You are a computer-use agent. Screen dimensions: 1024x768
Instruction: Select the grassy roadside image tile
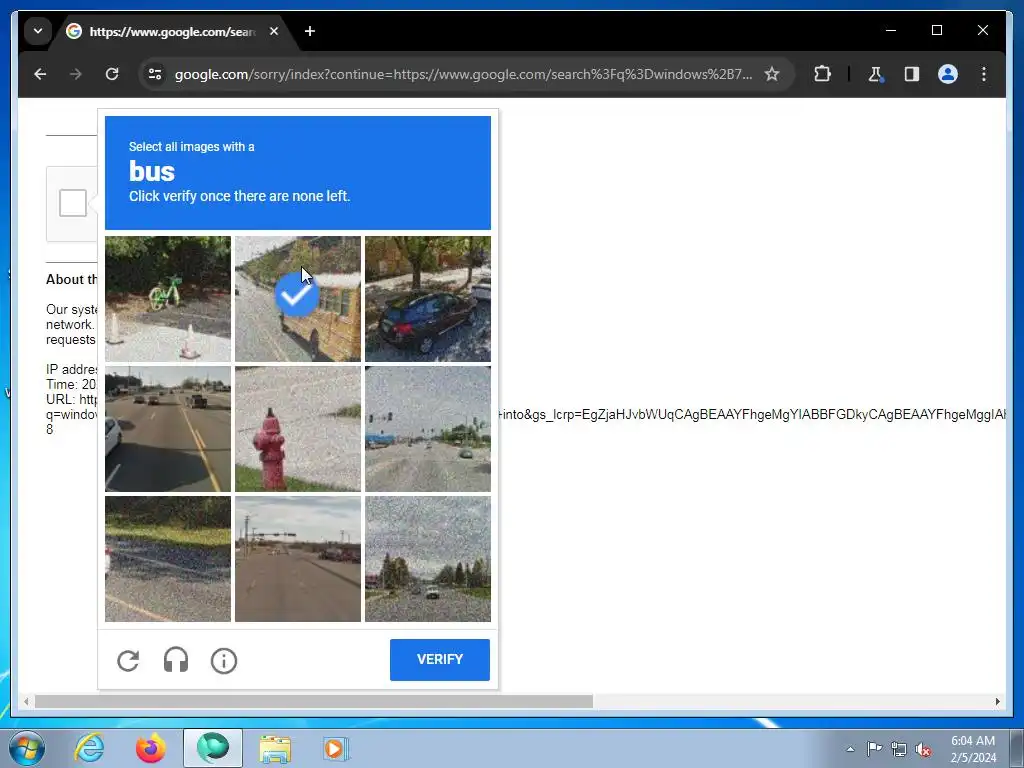coord(168,558)
